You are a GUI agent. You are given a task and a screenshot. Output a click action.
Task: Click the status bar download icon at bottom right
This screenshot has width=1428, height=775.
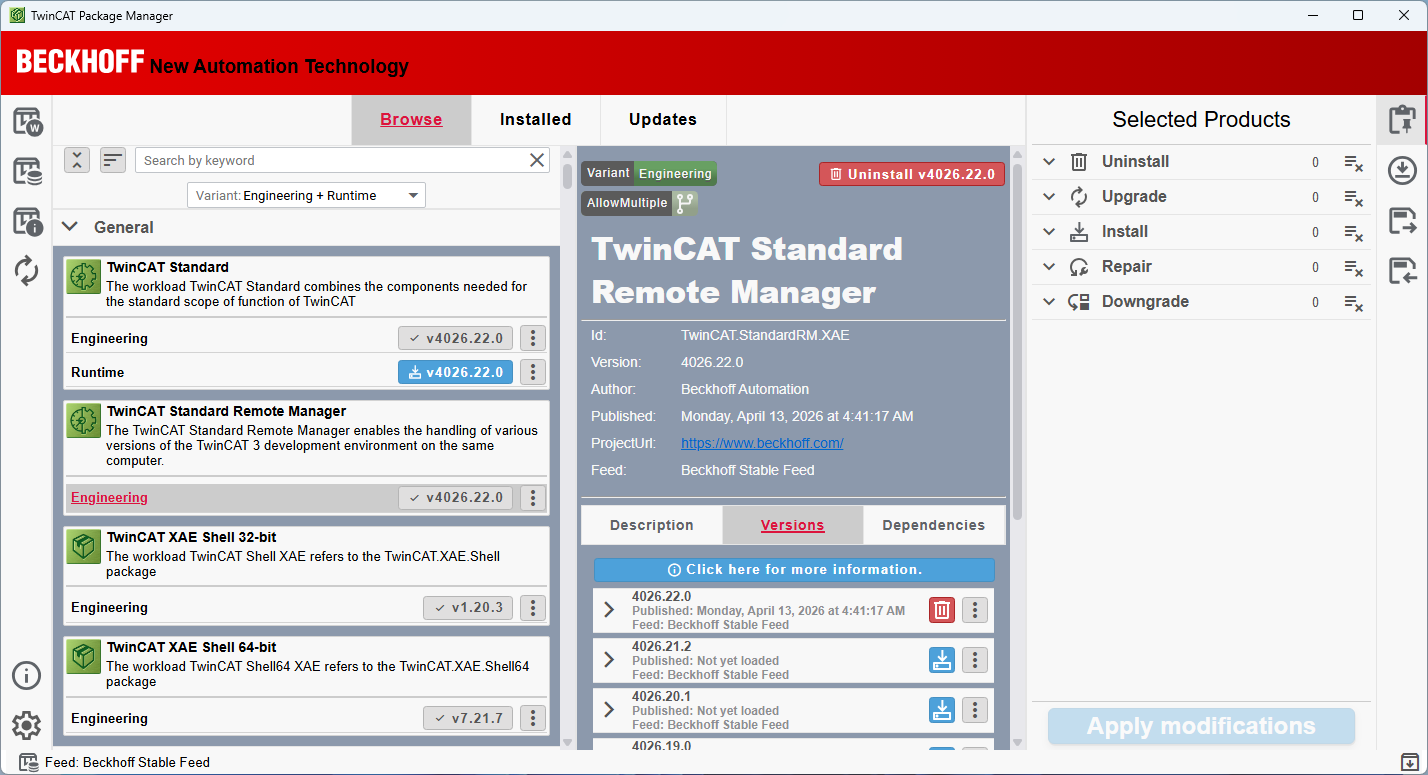tap(1409, 762)
